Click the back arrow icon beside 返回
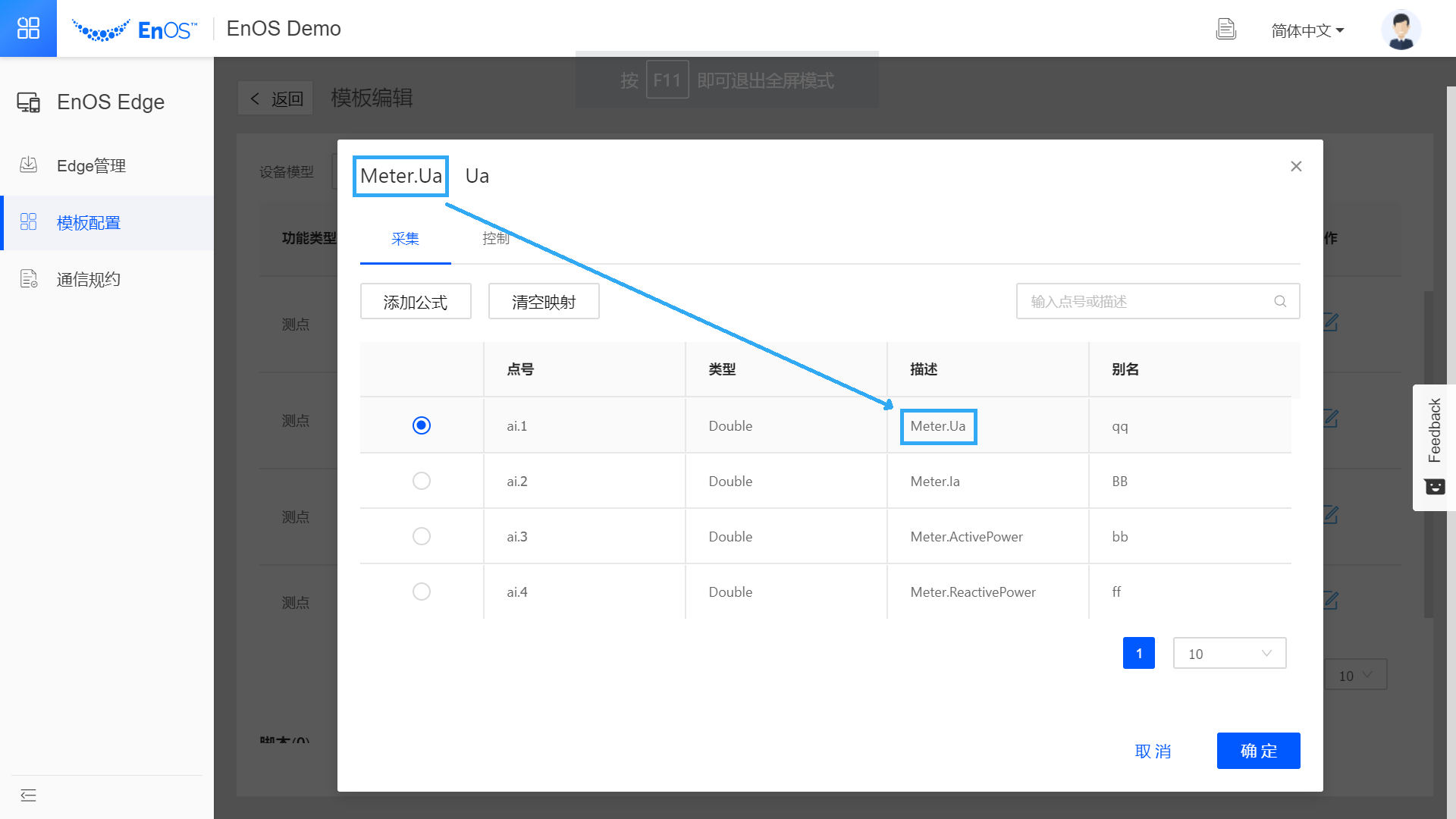The image size is (1456, 819). tap(255, 99)
